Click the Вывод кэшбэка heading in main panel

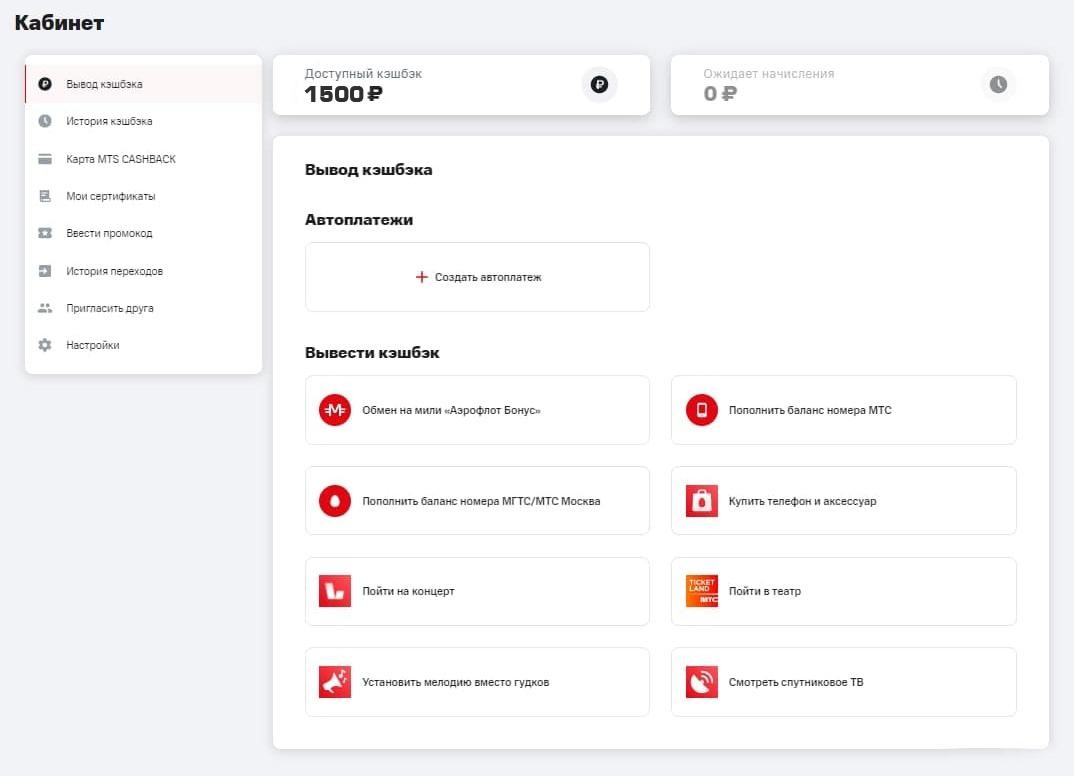coord(369,169)
